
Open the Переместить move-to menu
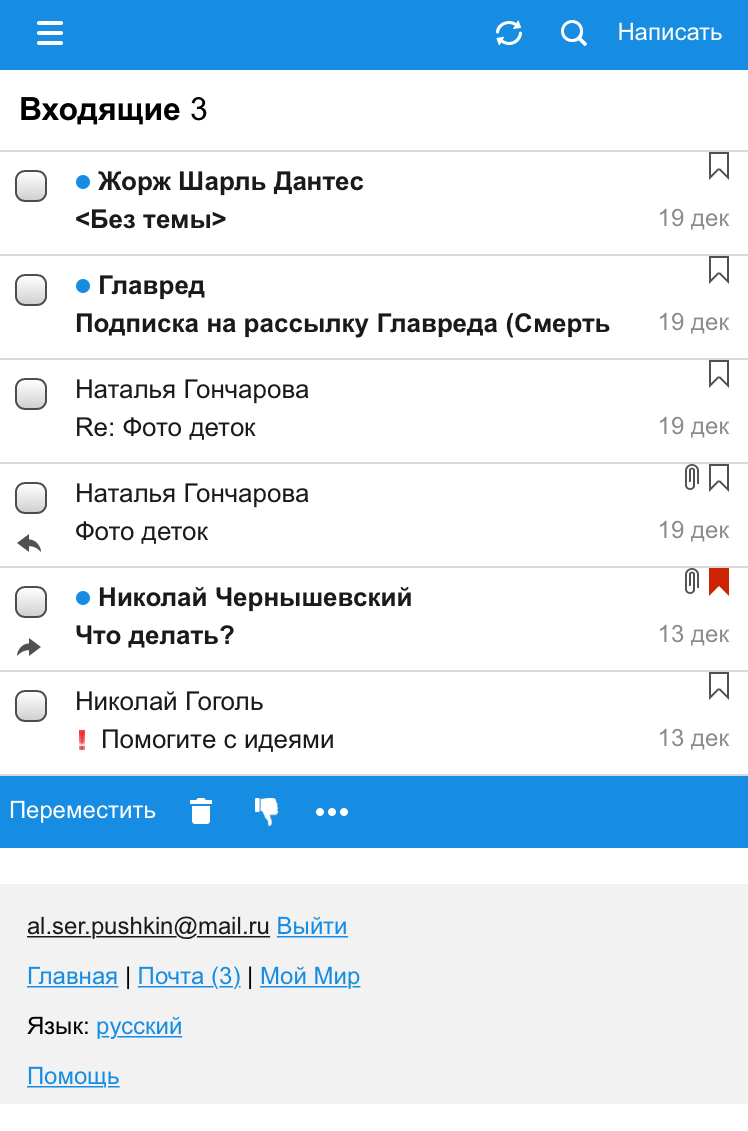pyautogui.click(x=82, y=810)
